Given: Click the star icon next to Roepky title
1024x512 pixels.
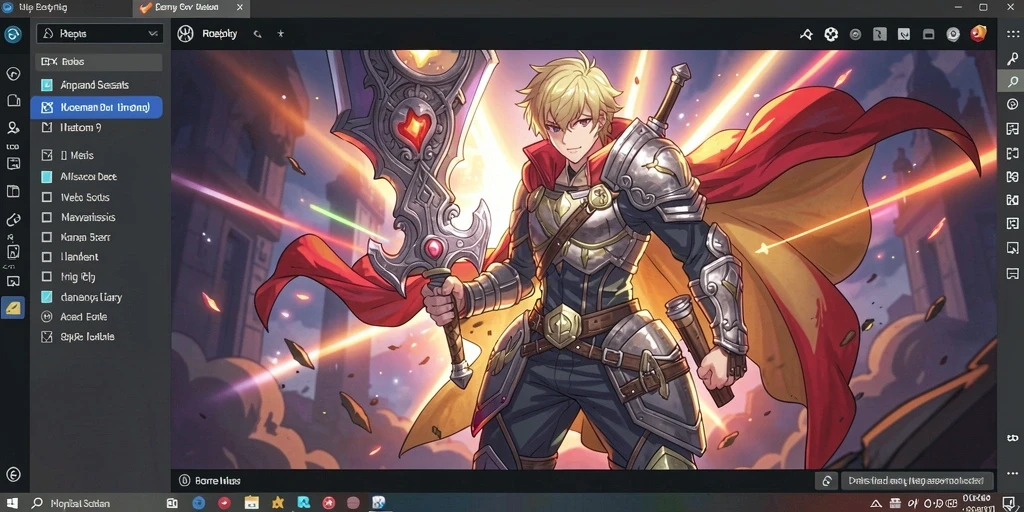Looking at the screenshot, I should tap(280, 34).
